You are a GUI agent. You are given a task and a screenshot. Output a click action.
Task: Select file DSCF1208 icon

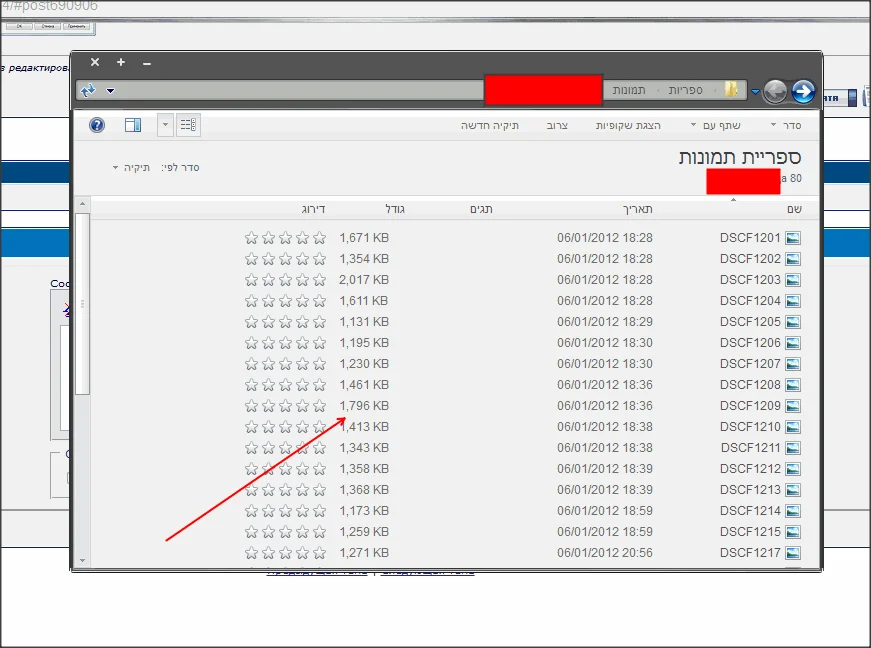tap(793, 385)
